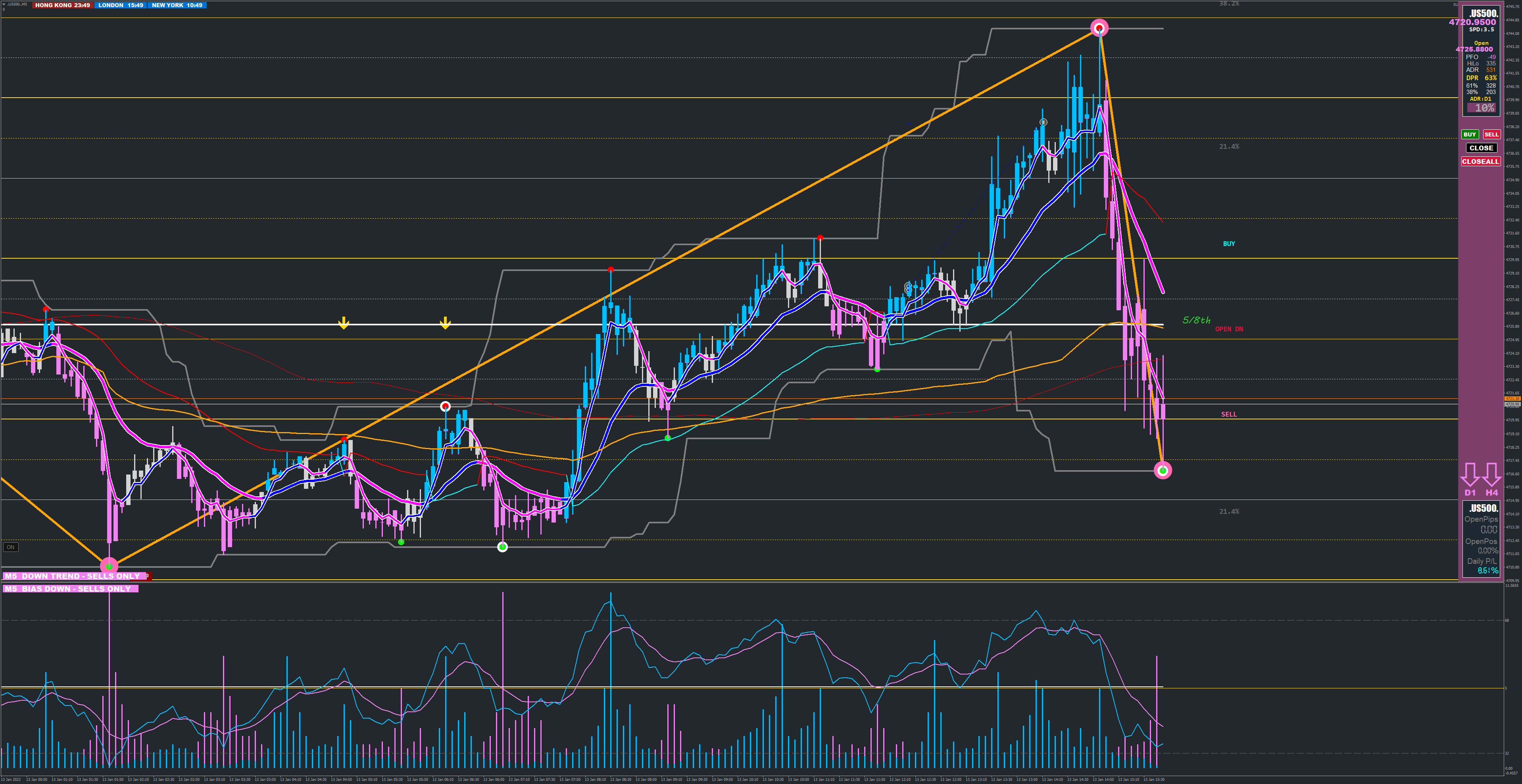Click the pink swing-low marker at bottom left
1522x784 pixels.
tap(109, 565)
